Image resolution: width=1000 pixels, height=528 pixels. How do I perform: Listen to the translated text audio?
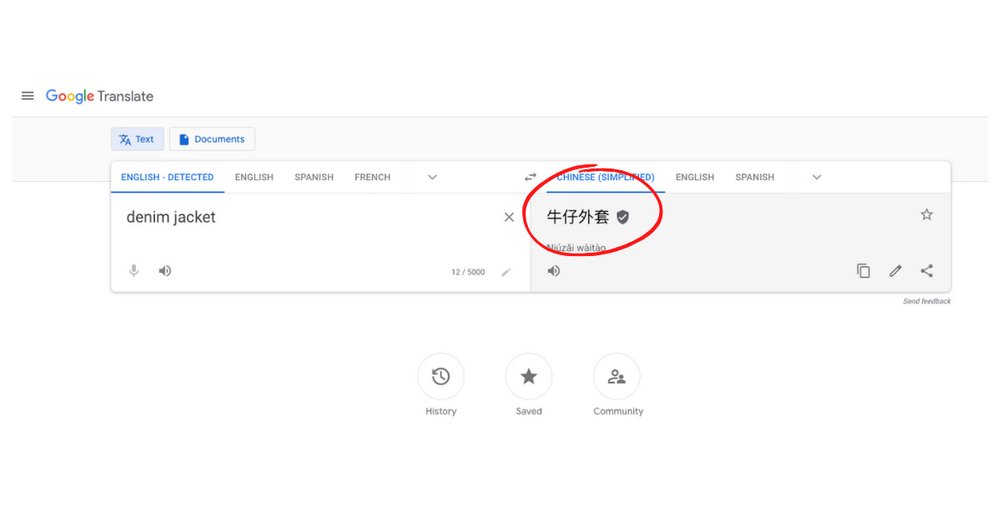click(x=554, y=271)
